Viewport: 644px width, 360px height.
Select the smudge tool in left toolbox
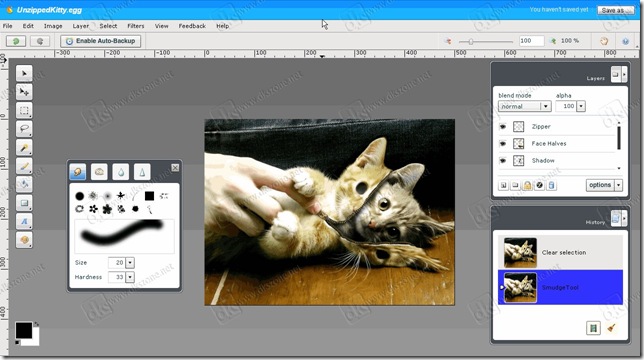(x=24, y=240)
